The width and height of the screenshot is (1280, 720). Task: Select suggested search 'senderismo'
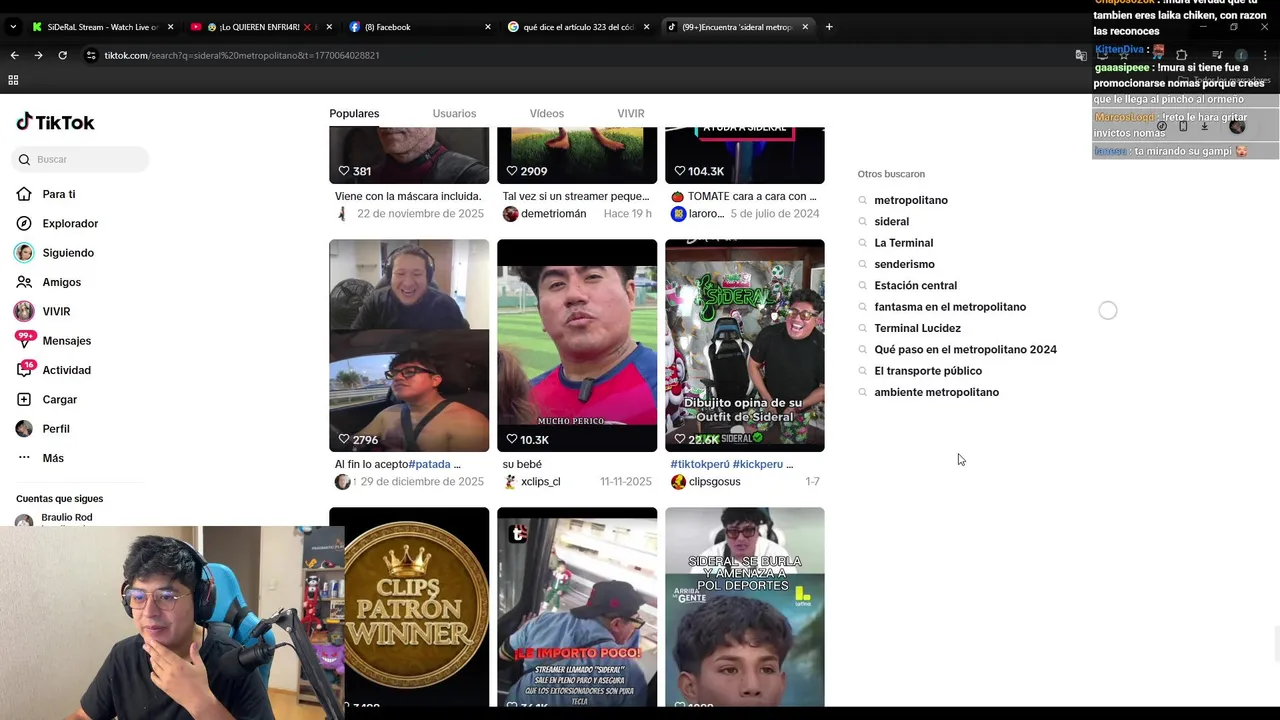[x=904, y=264]
